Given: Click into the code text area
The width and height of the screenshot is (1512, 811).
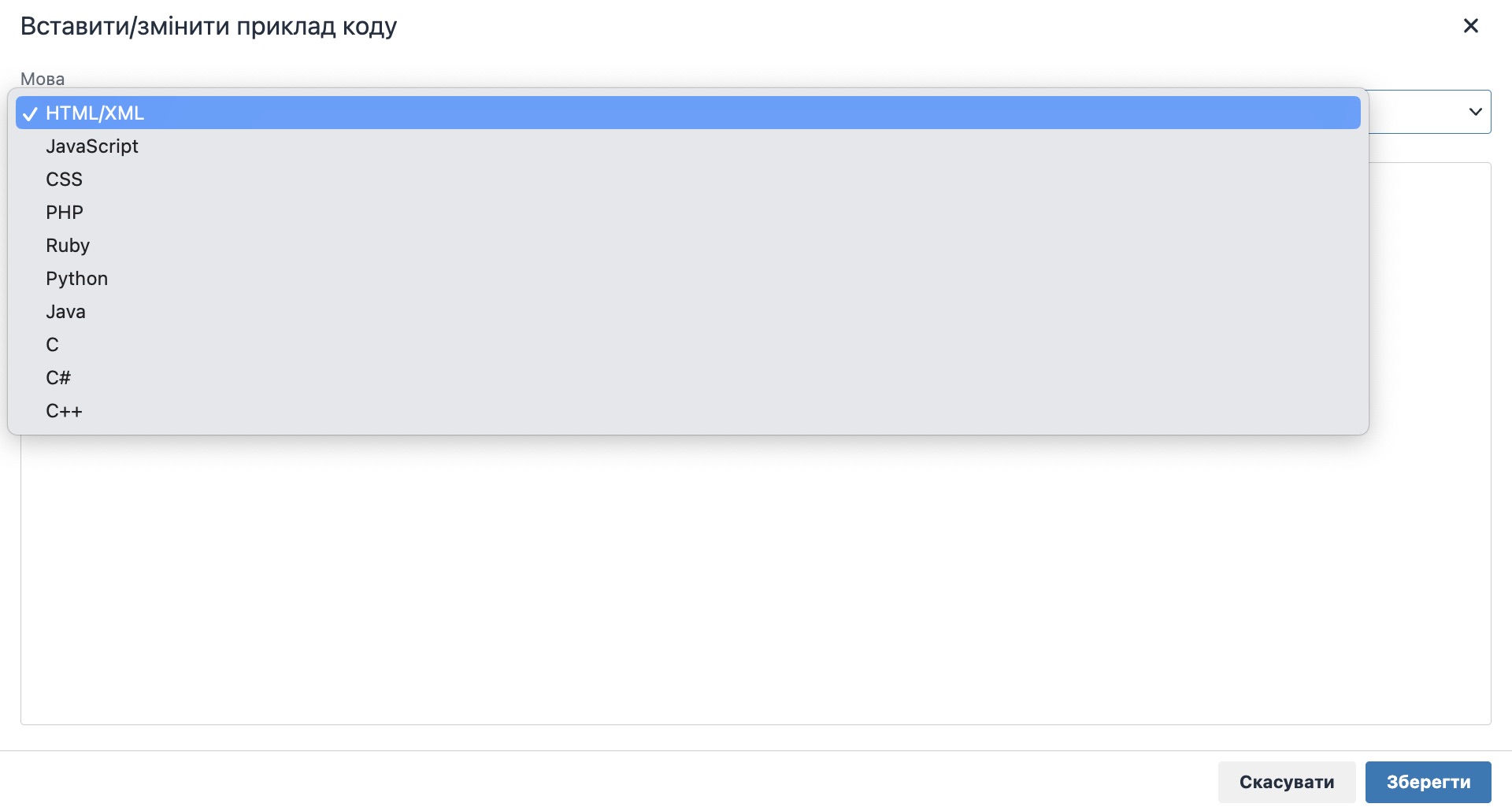Looking at the screenshot, I should click(756, 583).
